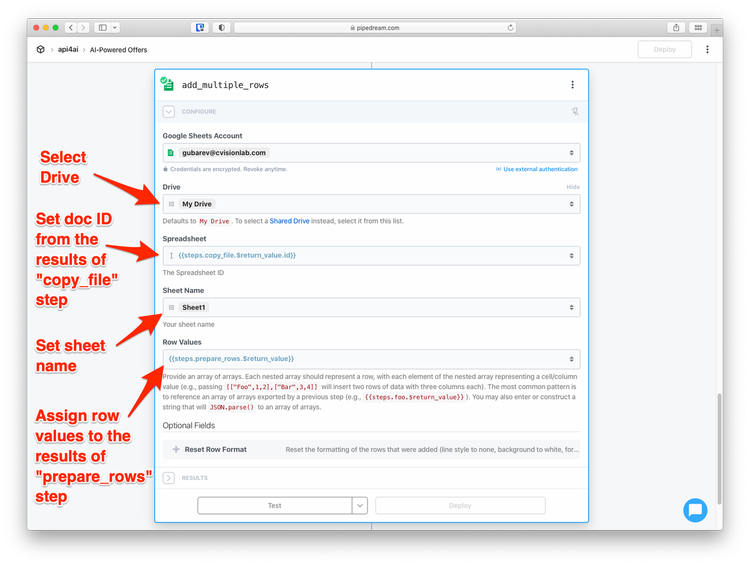Click the pin icon in Configure header

(x=575, y=111)
